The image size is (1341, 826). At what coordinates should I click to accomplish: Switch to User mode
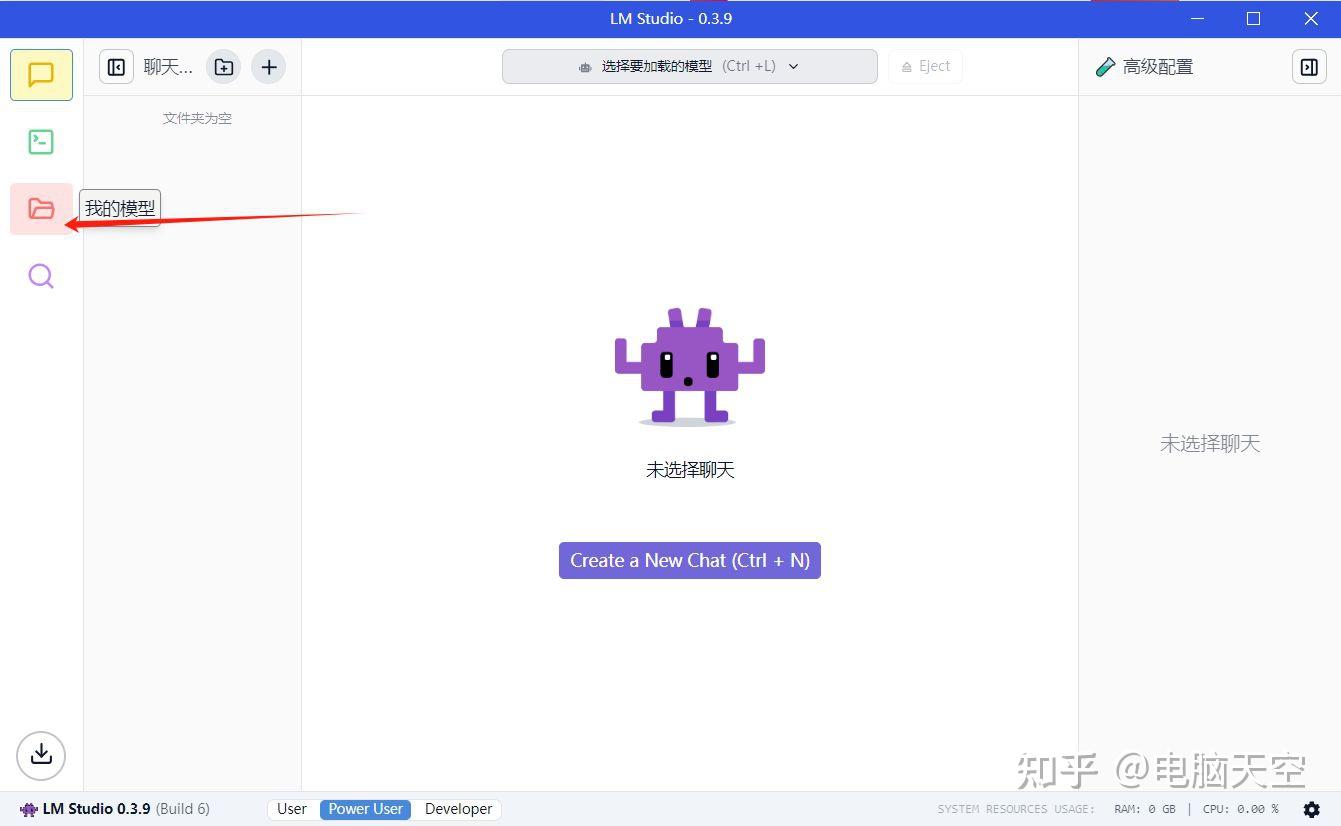pyautogui.click(x=292, y=809)
